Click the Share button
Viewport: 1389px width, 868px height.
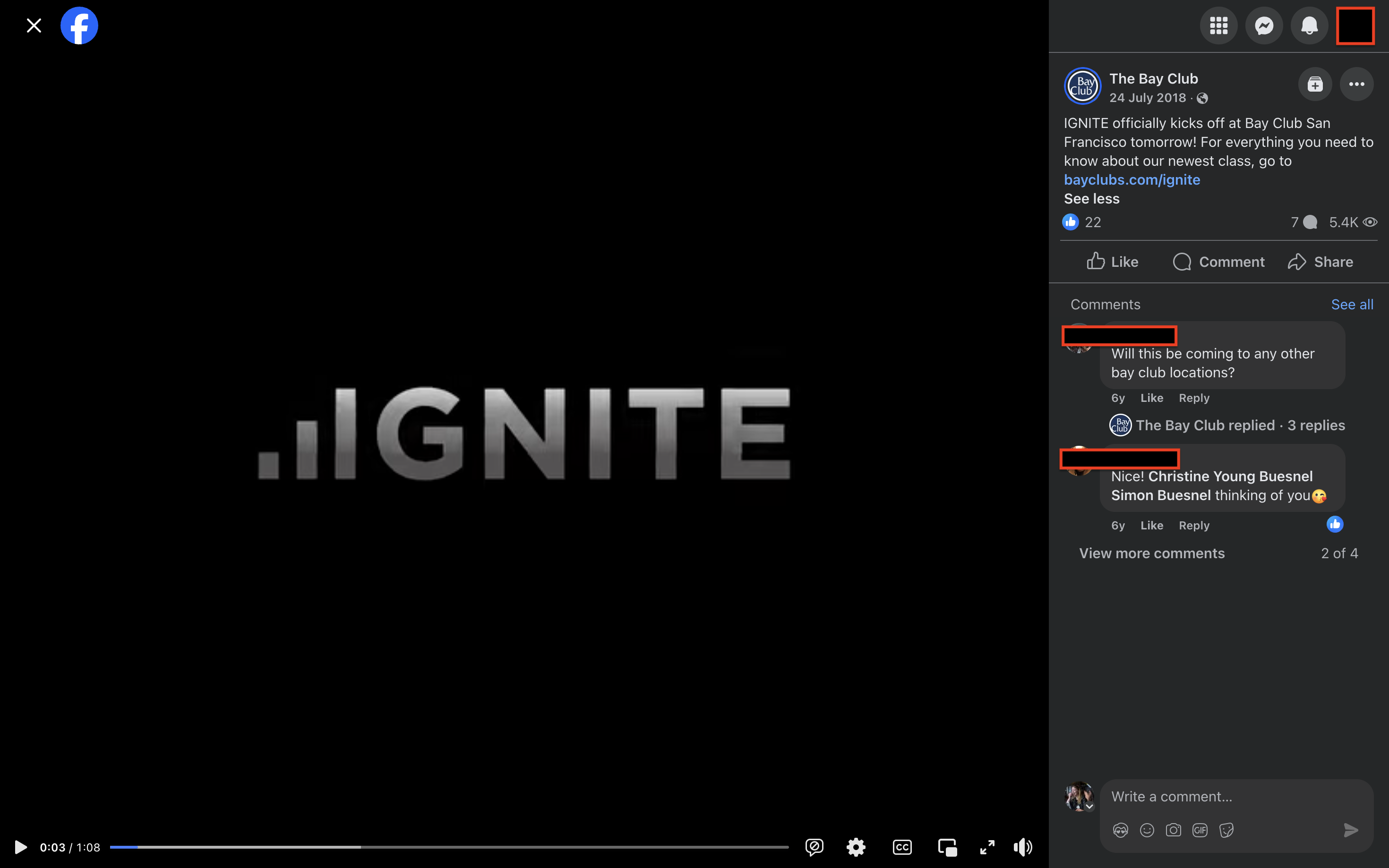(1320, 262)
